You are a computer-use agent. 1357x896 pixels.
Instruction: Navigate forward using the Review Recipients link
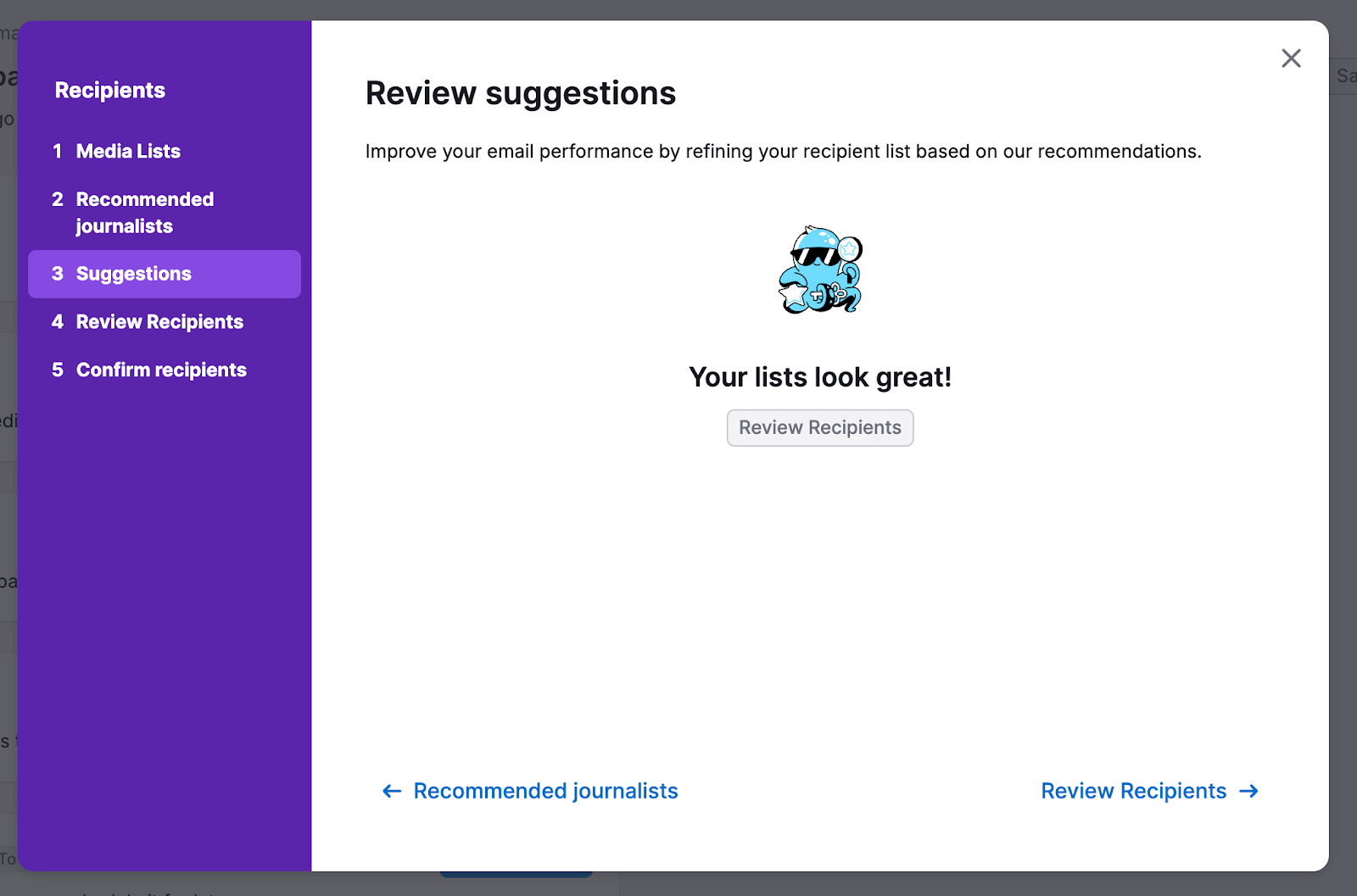[x=1134, y=791]
